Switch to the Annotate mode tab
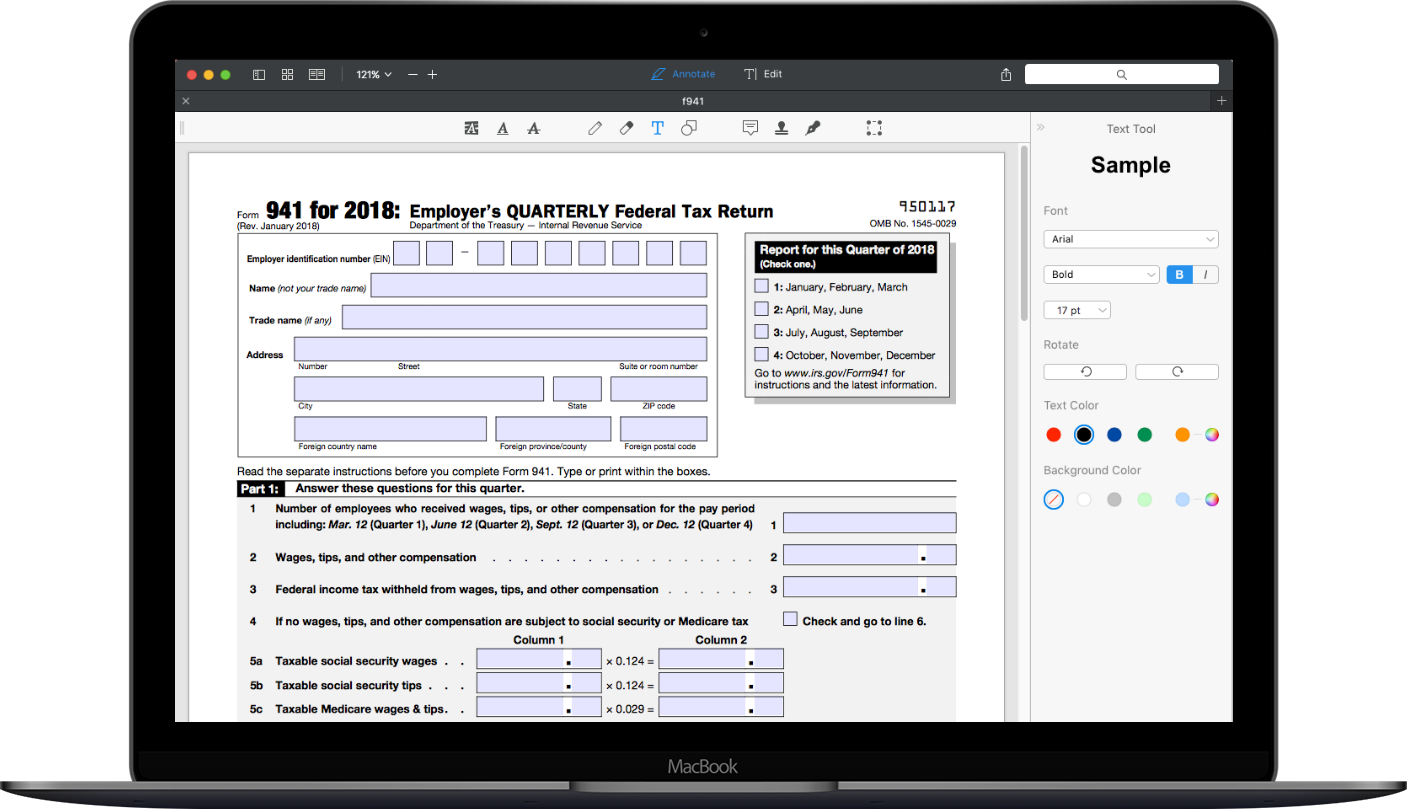The width and height of the screenshot is (1407, 809). tap(683, 75)
